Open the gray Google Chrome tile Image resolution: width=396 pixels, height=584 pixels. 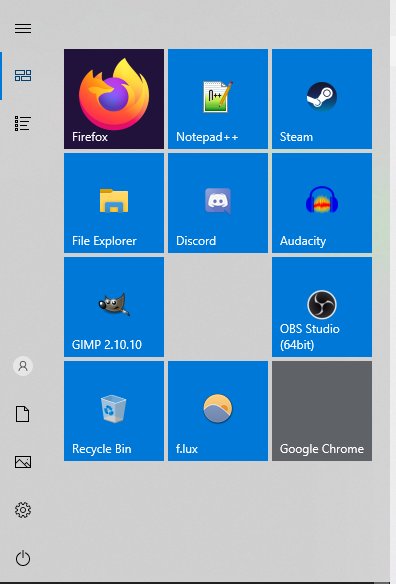(322, 411)
